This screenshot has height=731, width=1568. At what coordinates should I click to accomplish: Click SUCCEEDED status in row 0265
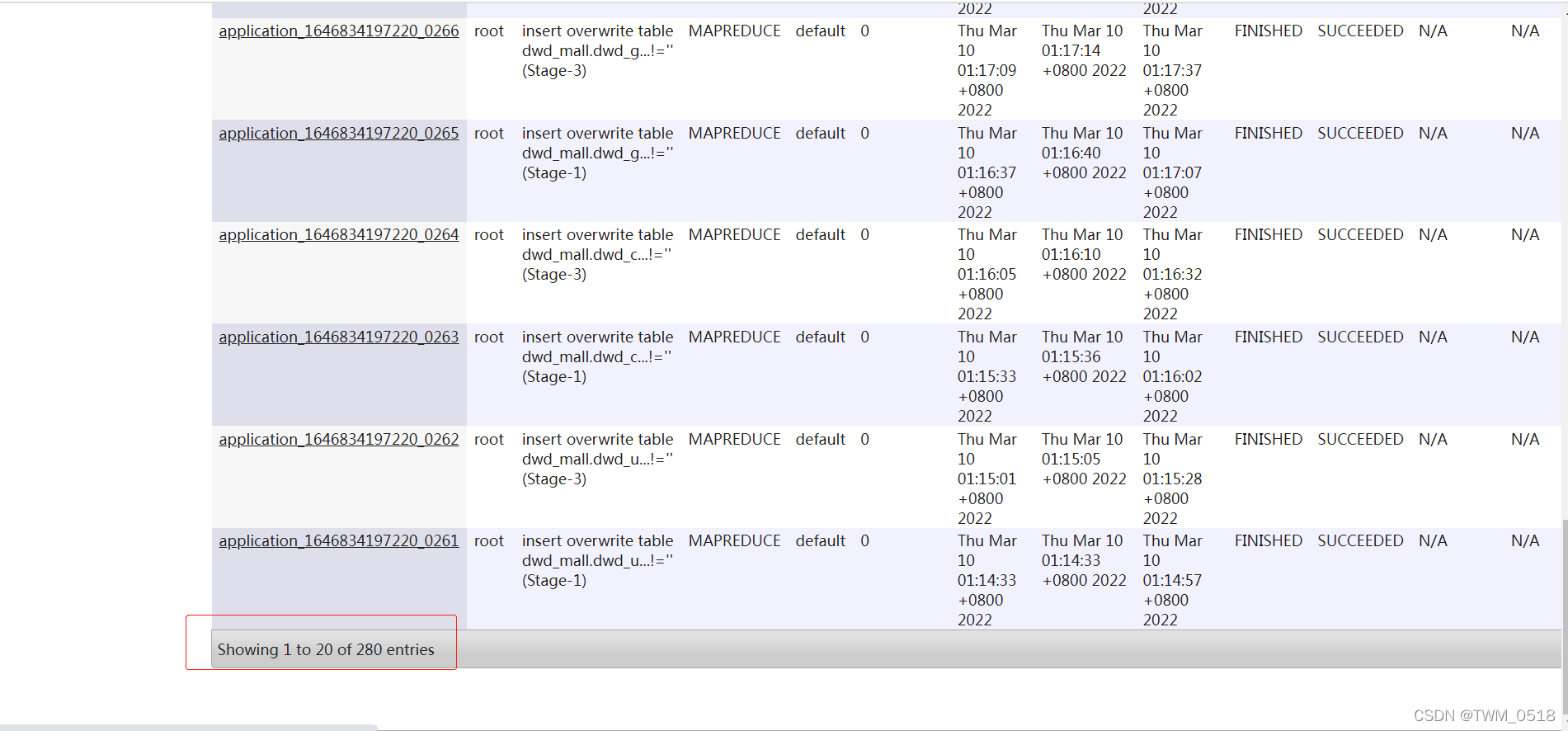click(x=1360, y=134)
